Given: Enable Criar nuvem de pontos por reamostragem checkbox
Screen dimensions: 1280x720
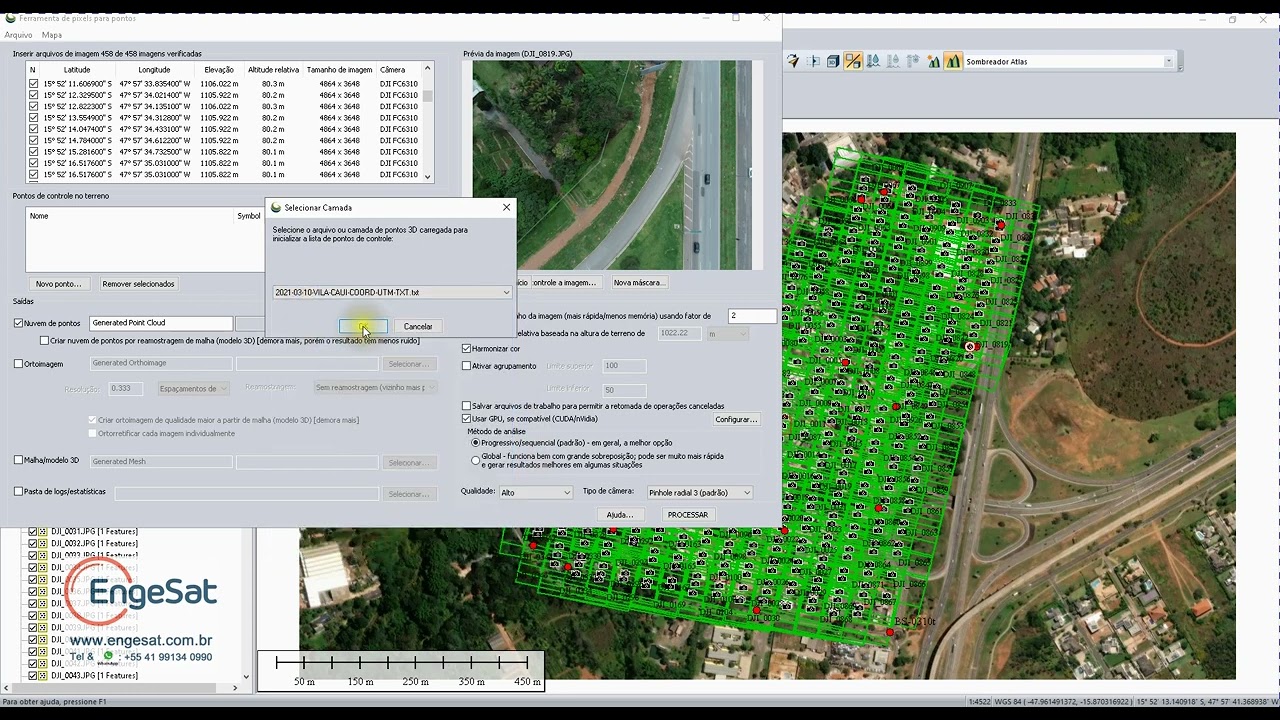Looking at the screenshot, I should [44, 341].
